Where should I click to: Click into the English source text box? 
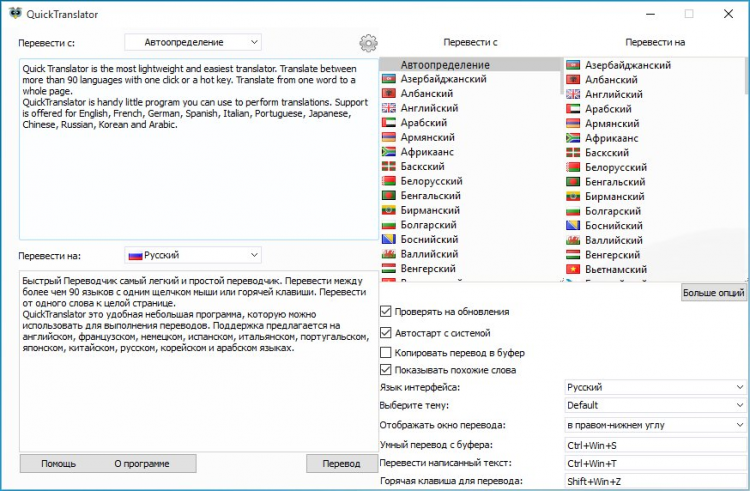pos(199,149)
